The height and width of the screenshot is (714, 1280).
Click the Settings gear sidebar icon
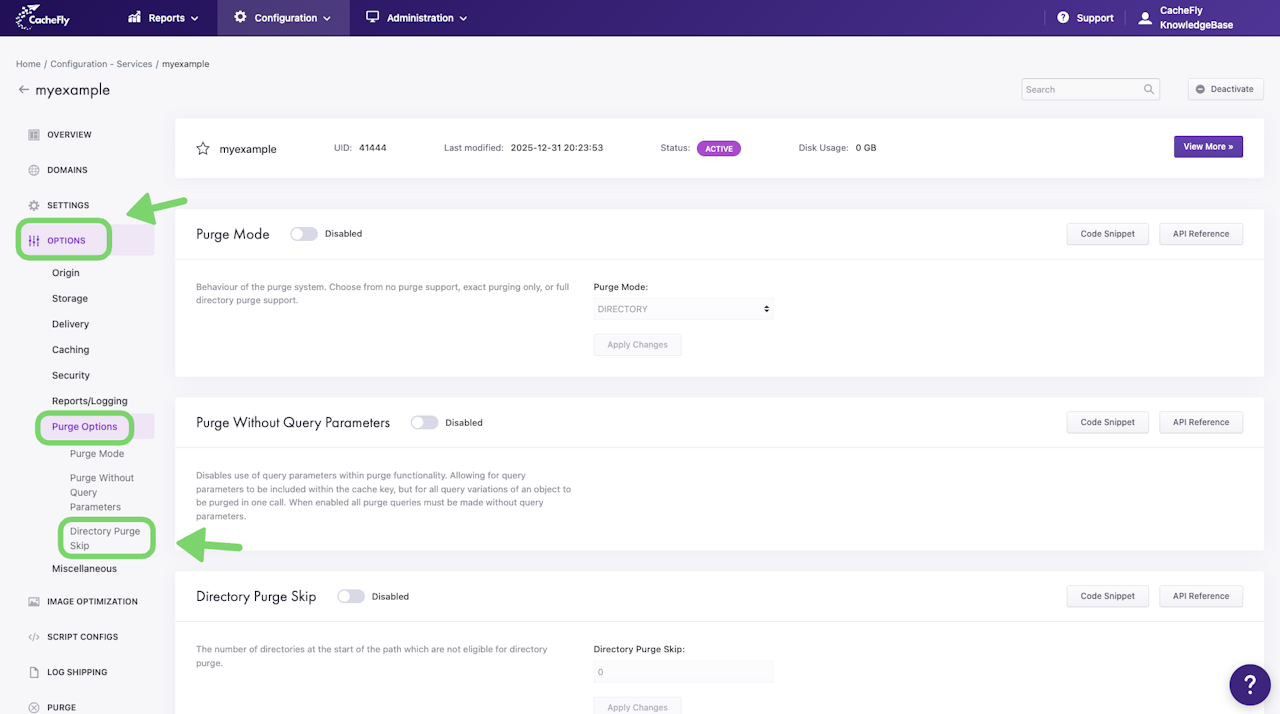point(34,205)
